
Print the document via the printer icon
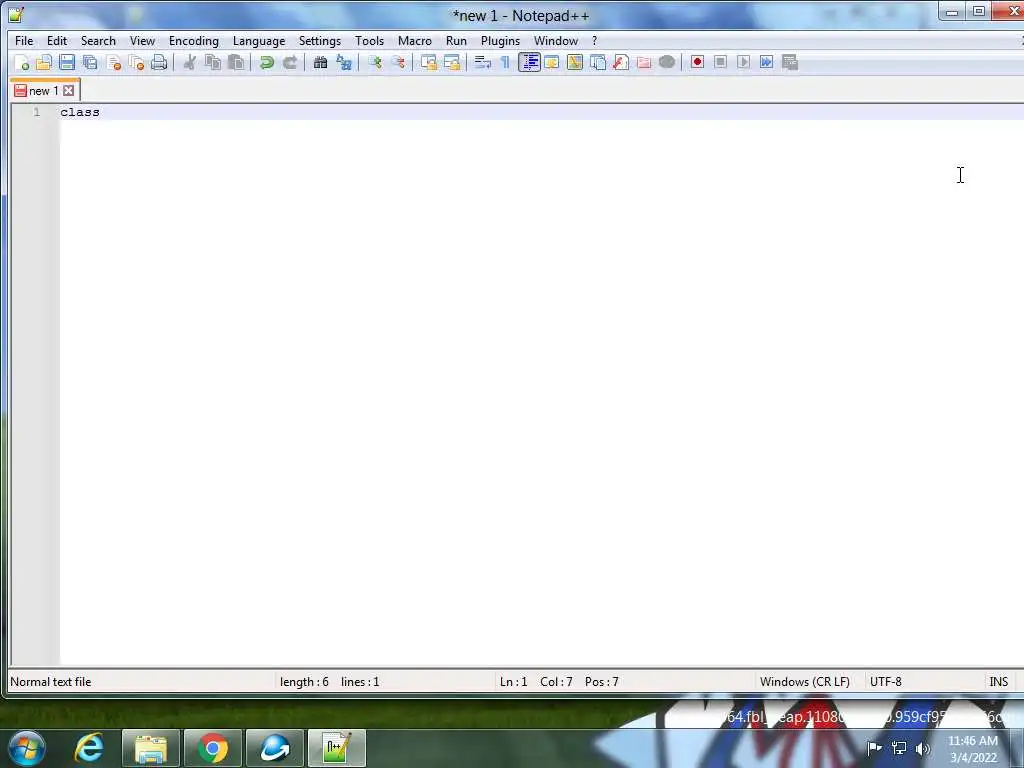(x=159, y=63)
